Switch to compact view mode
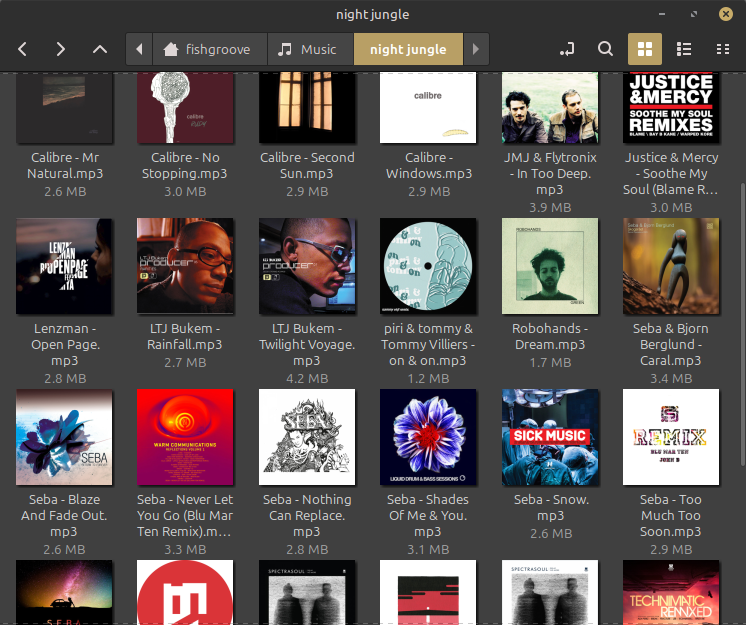 pyautogui.click(x=722, y=49)
